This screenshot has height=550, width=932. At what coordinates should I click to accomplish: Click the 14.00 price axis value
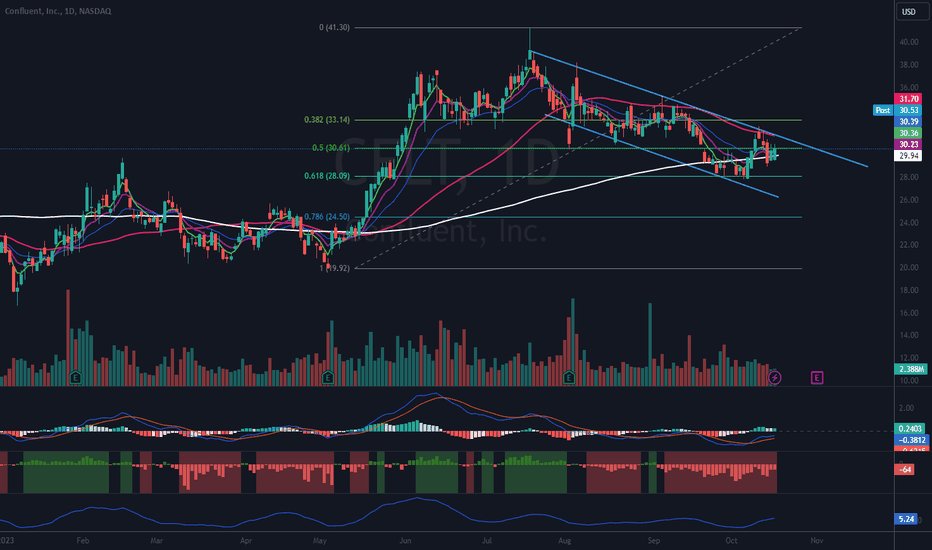909,335
